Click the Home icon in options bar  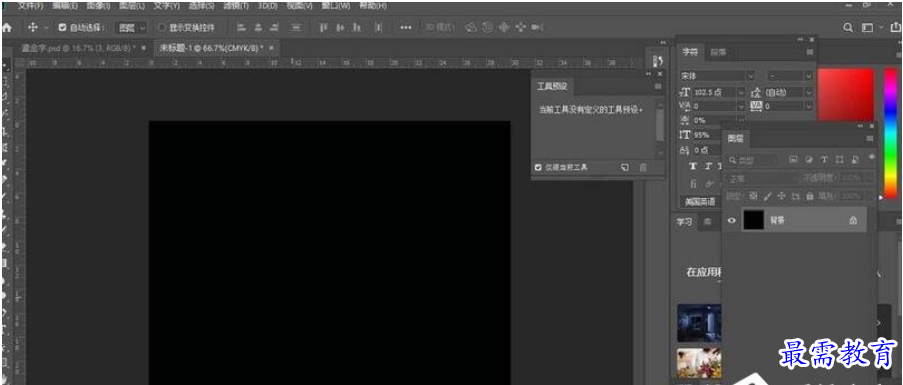(7, 27)
